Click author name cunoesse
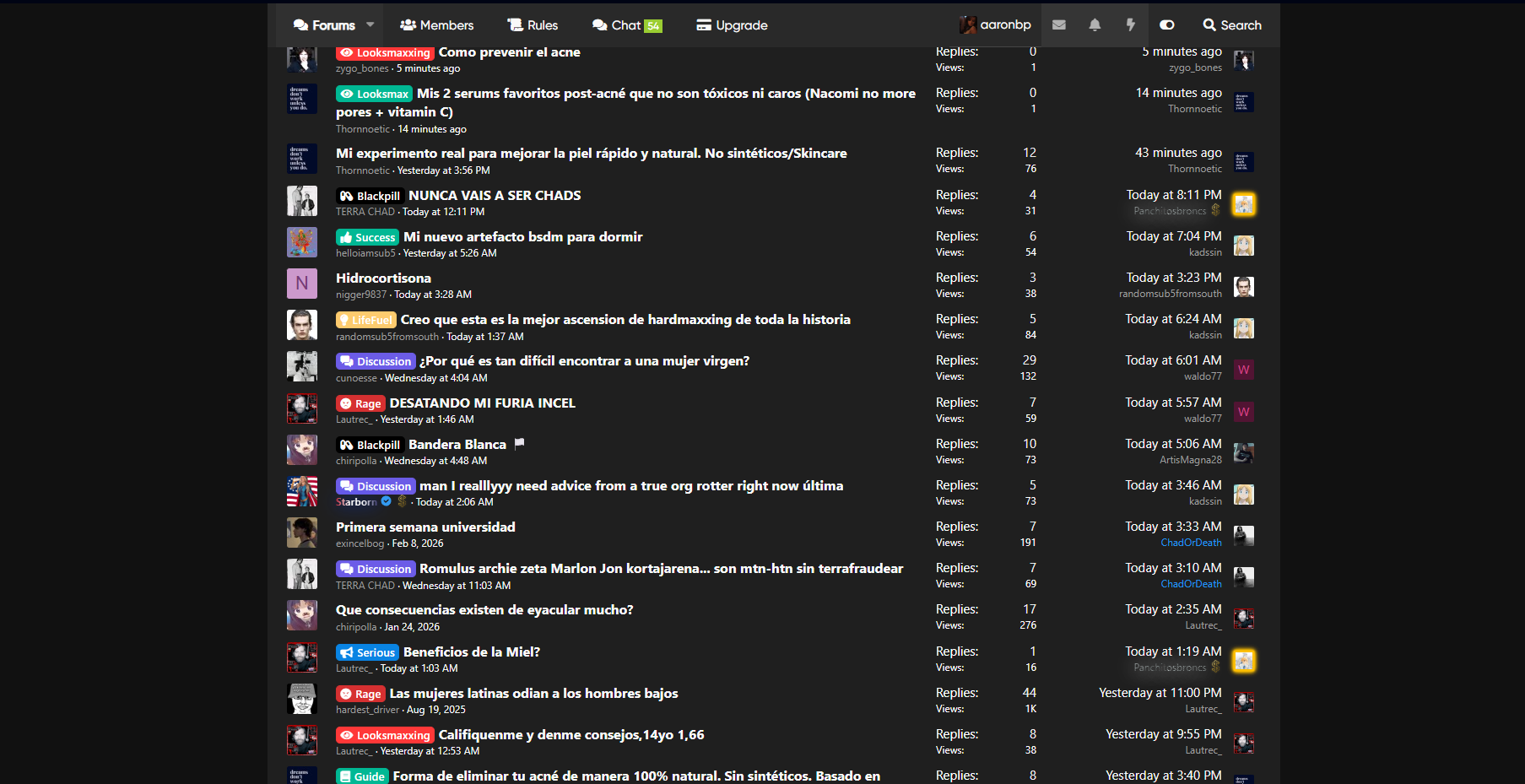This screenshot has width=1525, height=784. (x=356, y=378)
